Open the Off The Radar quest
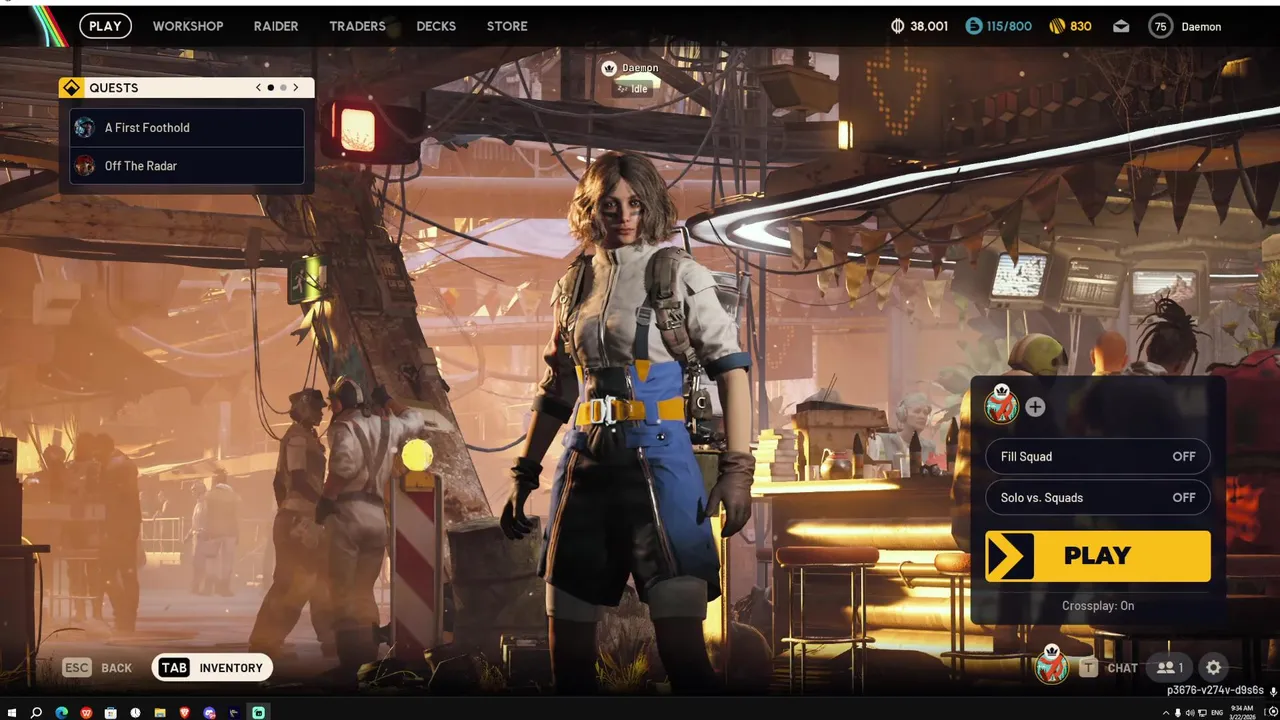This screenshot has width=1280, height=720. coord(187,166)
